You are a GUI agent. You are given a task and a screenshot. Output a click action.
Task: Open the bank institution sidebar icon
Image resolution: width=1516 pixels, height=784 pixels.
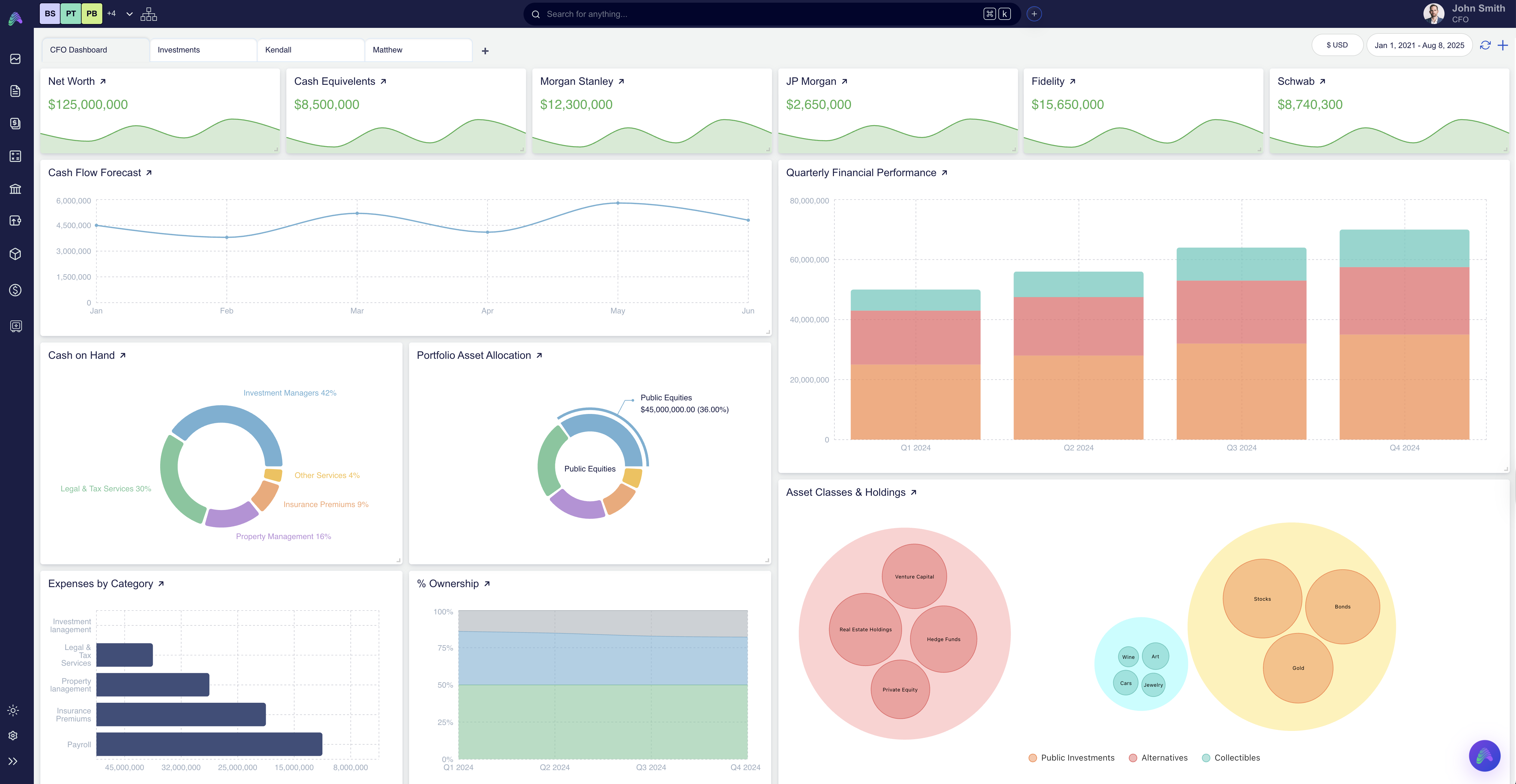pos(15,189)
